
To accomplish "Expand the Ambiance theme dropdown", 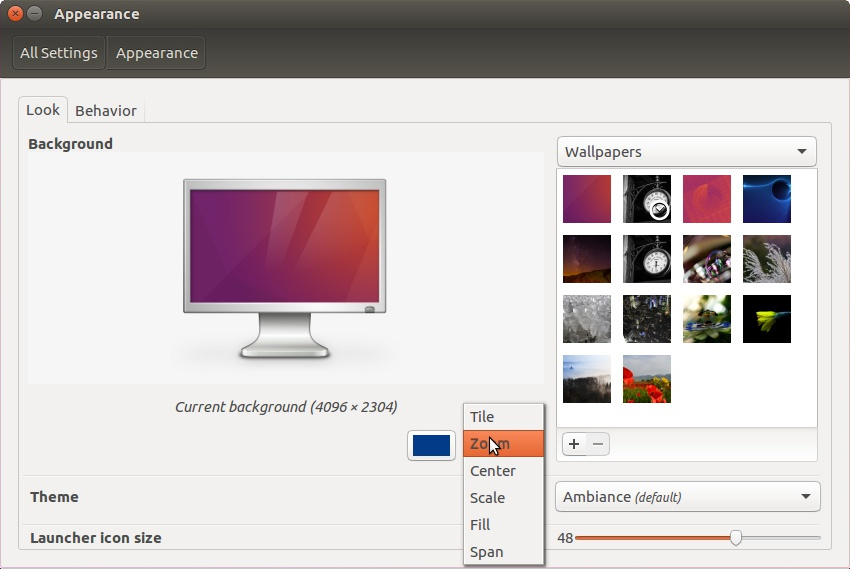I will coord(687,497).
